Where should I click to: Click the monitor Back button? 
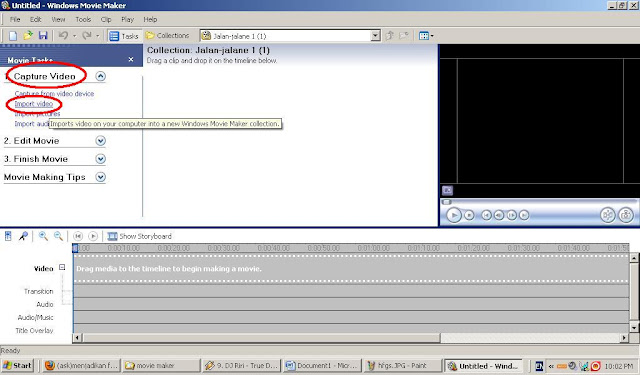[x=487, y=215]
